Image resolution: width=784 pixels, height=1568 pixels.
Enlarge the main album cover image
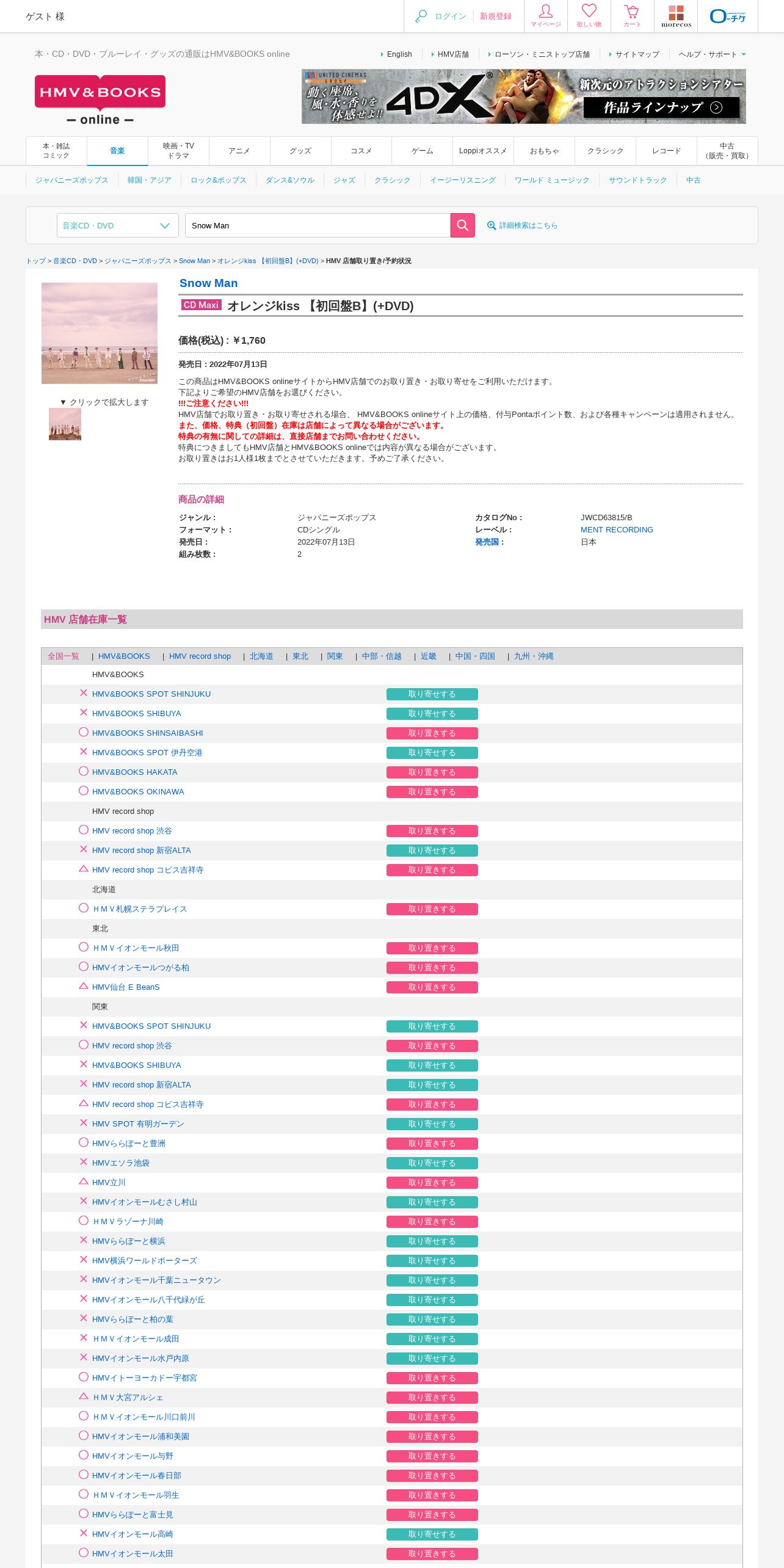pos(100,333)
